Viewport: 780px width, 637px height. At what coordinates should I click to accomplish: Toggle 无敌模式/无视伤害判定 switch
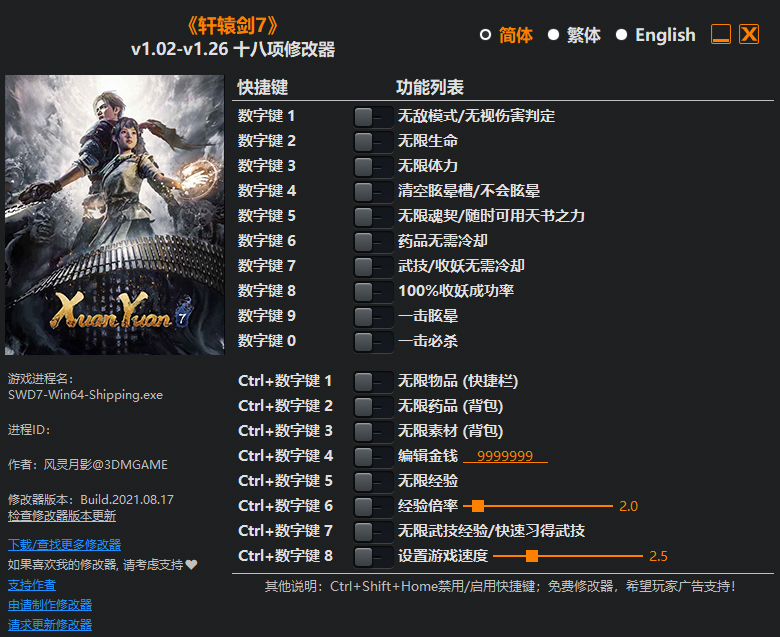point(373,117)
